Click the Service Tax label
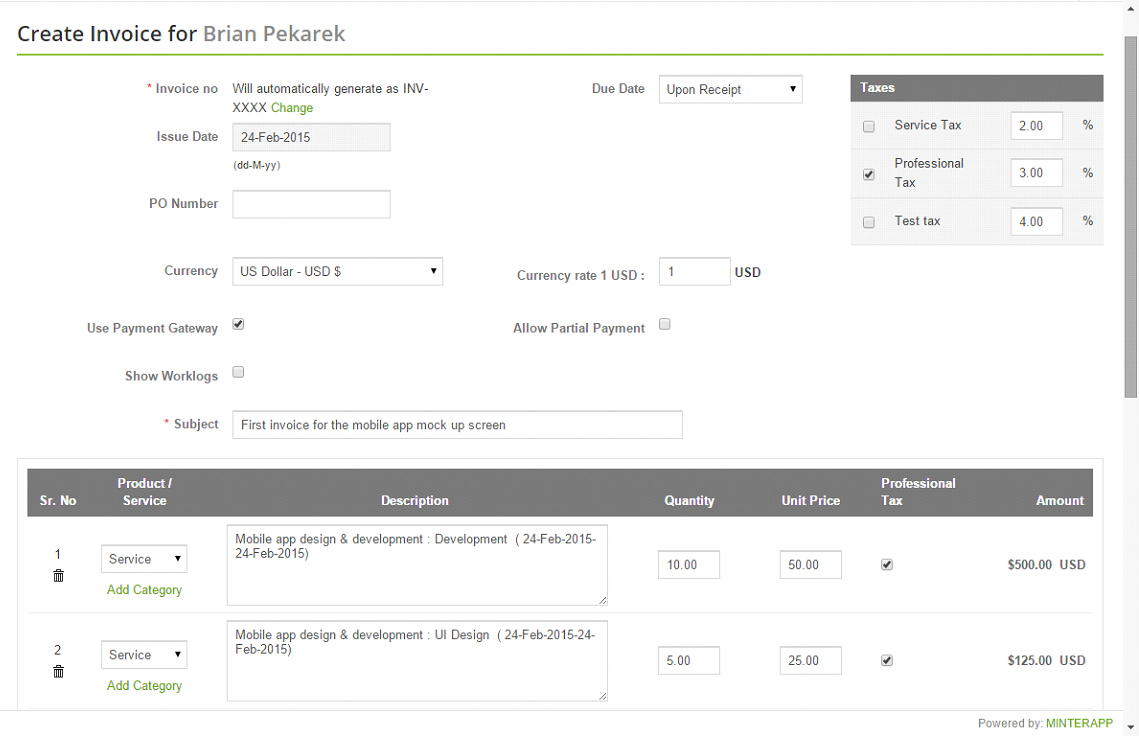The width and height of the screenshot is (1139, 736). point(928,125)
